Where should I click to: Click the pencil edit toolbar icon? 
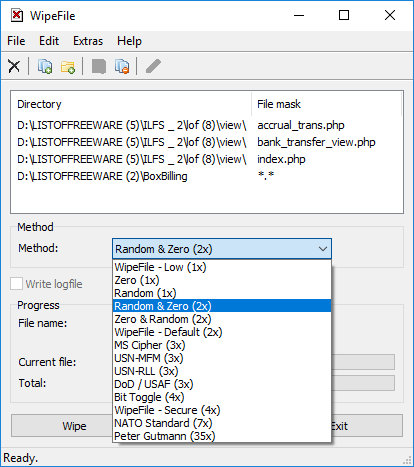tap(153, 66)
